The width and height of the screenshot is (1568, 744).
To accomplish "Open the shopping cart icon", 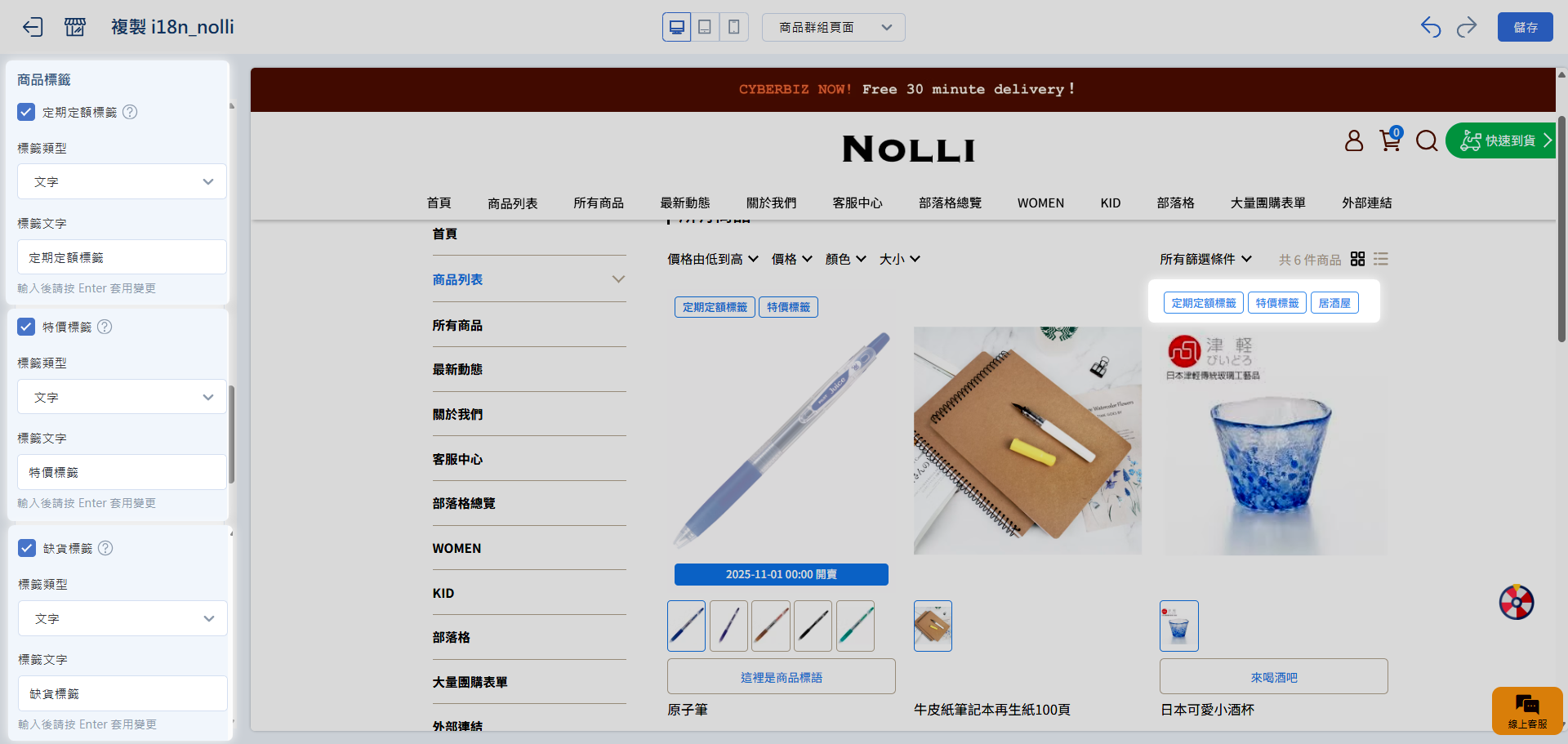I will (x=1389, y=140).
